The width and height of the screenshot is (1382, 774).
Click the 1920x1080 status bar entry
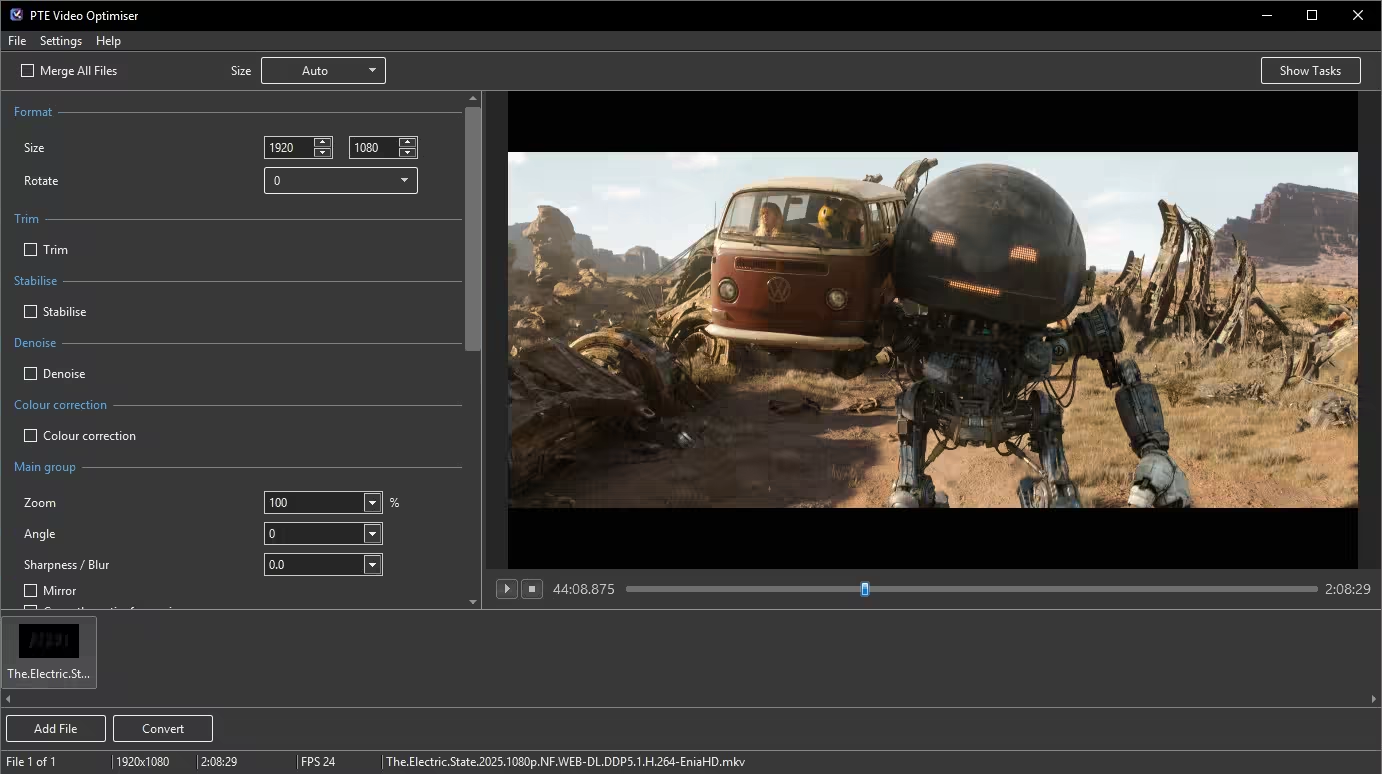pos(143,762)
